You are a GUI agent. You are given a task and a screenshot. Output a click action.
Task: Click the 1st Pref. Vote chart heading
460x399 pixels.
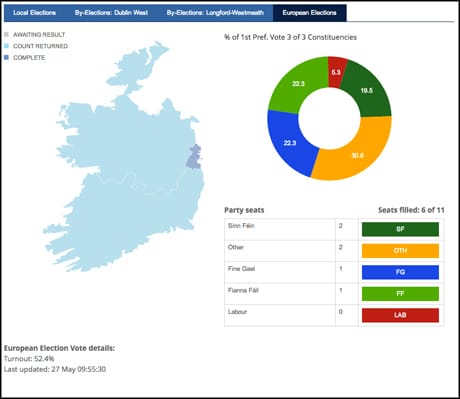click(290, 37)
